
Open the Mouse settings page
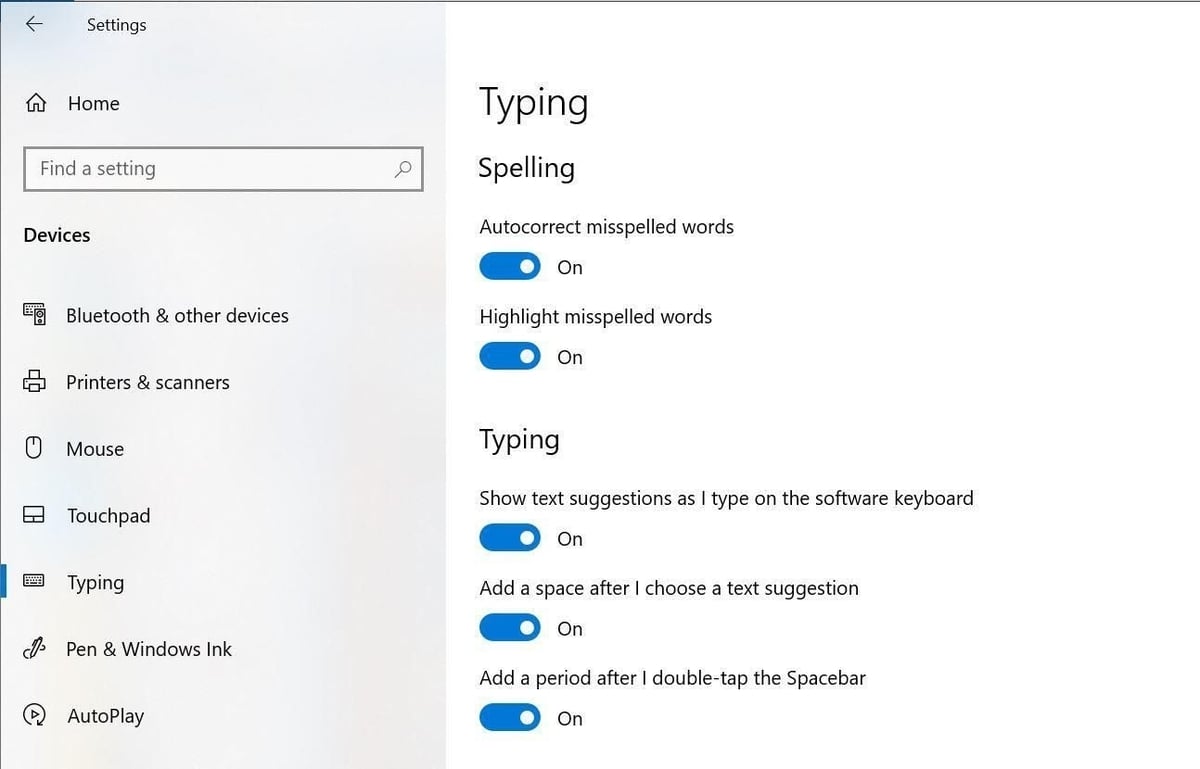click(95, 449)
